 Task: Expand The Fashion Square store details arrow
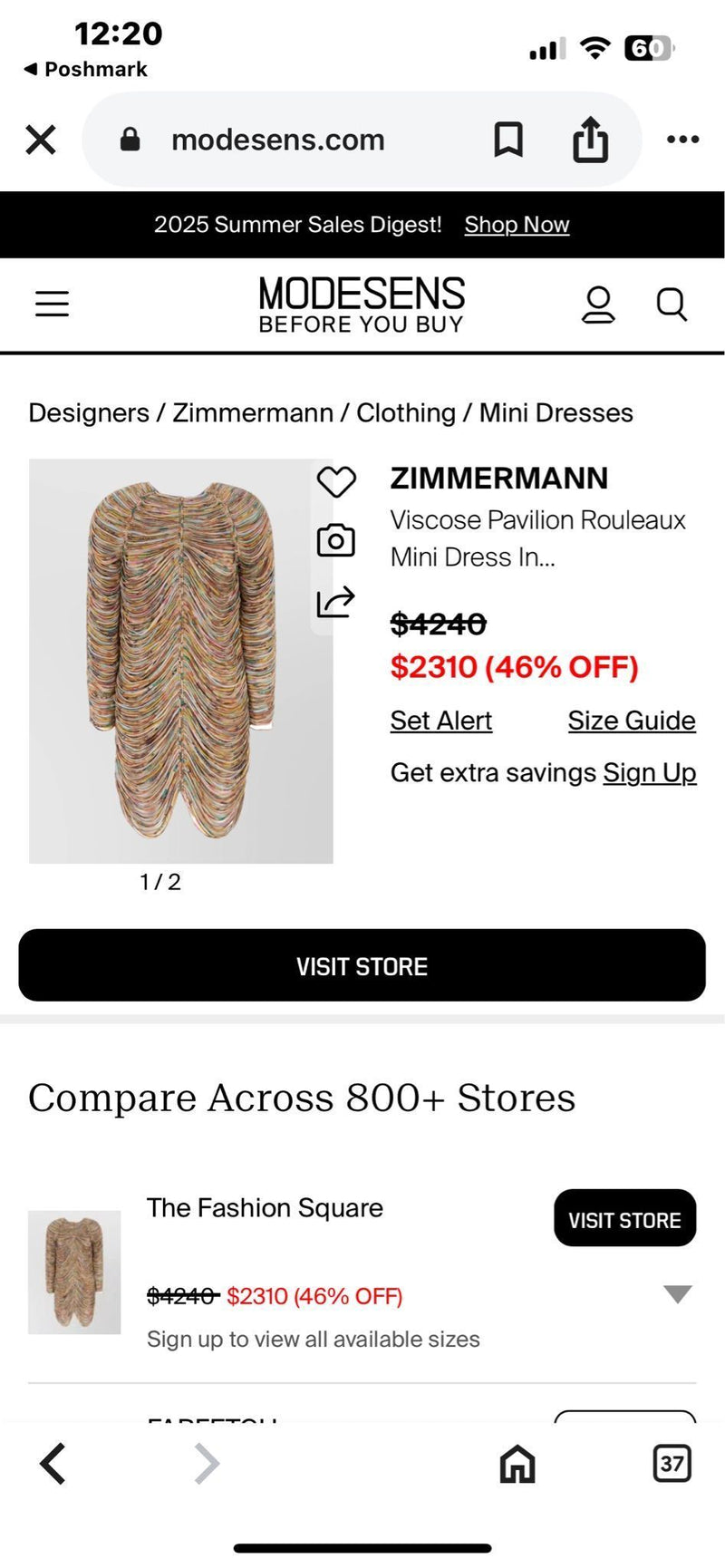point(677,1294)
